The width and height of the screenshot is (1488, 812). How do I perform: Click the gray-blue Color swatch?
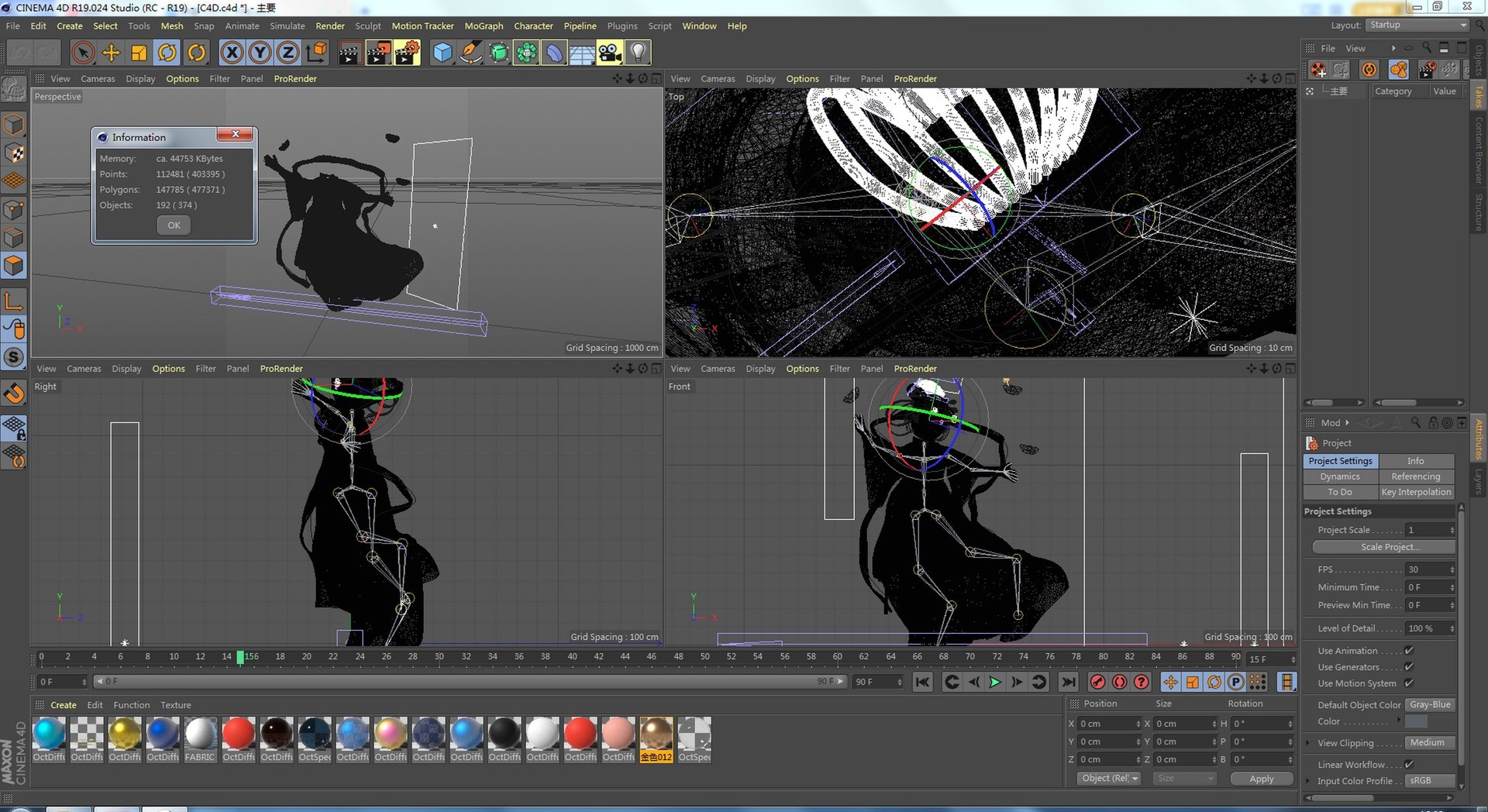tap(1416, 721)
